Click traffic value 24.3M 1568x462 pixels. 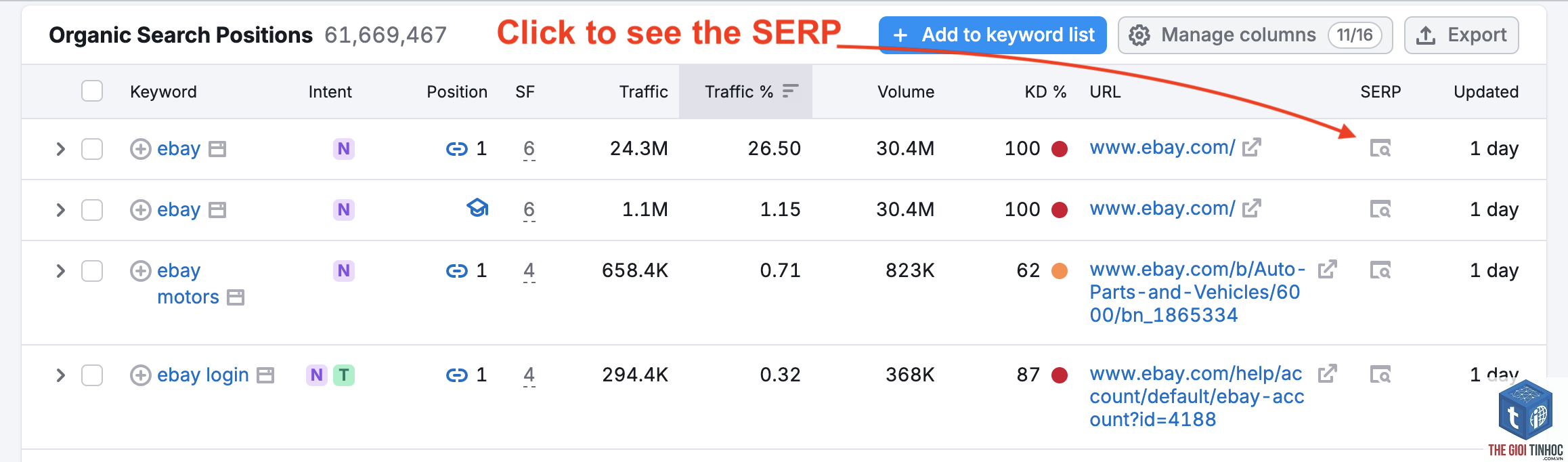coord(638,149)
